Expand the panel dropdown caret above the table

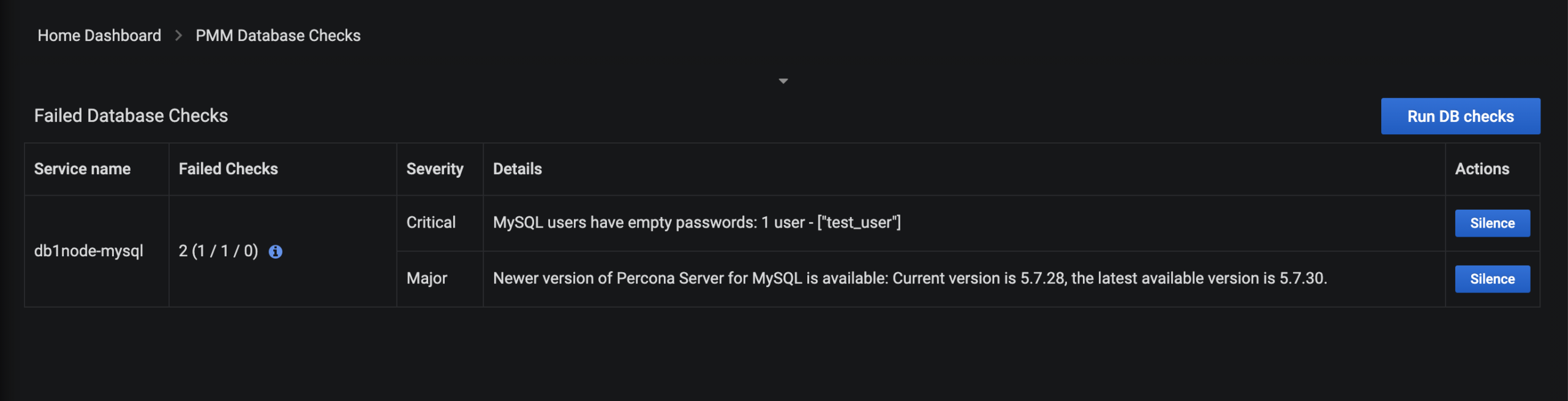pos(783,81)
